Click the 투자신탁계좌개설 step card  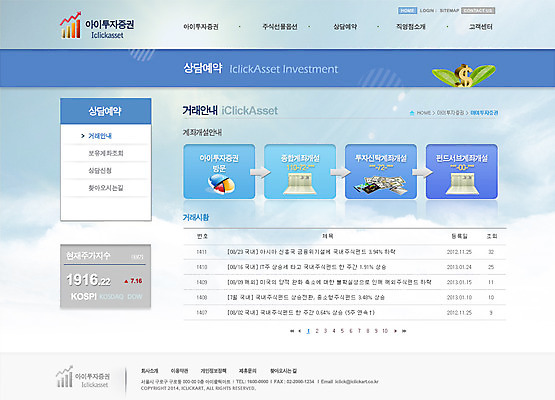coord(381,171)
